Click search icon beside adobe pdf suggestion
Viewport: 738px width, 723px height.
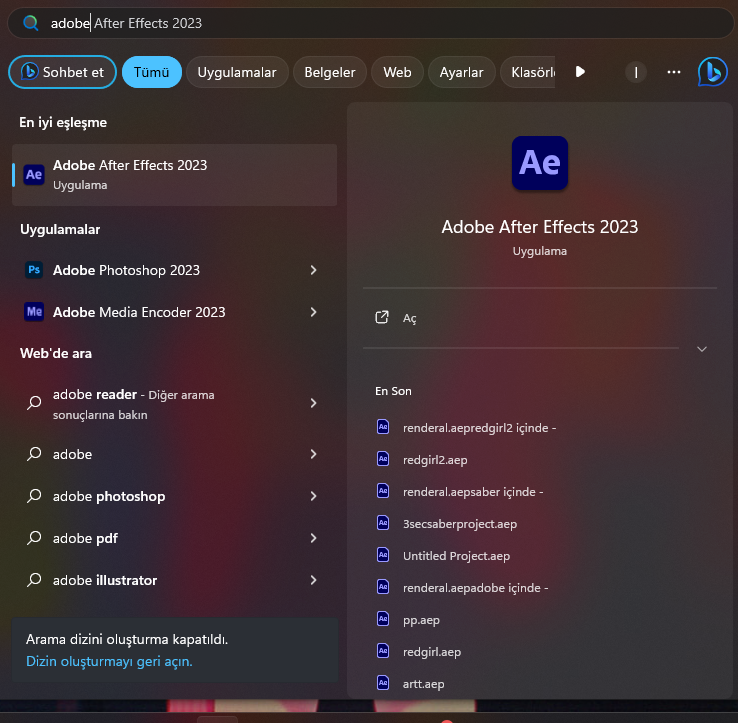(x=34, y=538)
